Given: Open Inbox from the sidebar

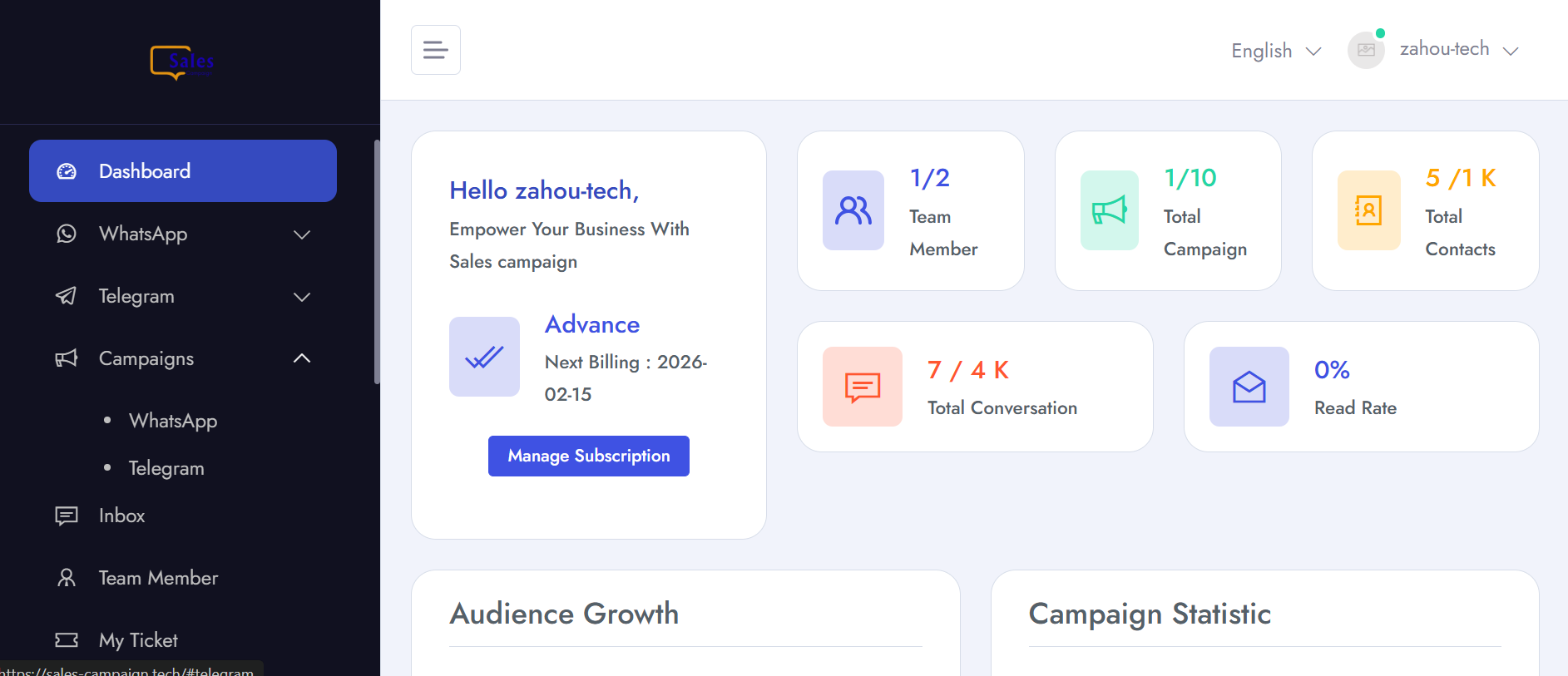Looking at the screenshot, I should point(121,516).
